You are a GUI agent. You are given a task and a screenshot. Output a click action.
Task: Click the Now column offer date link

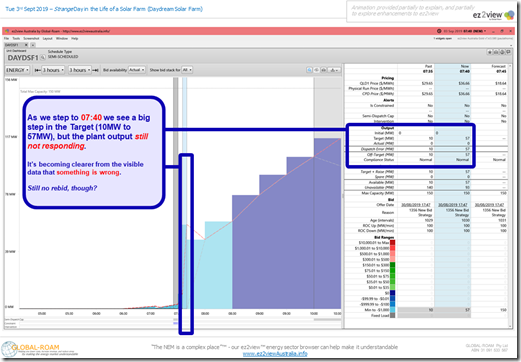[453, 205]
